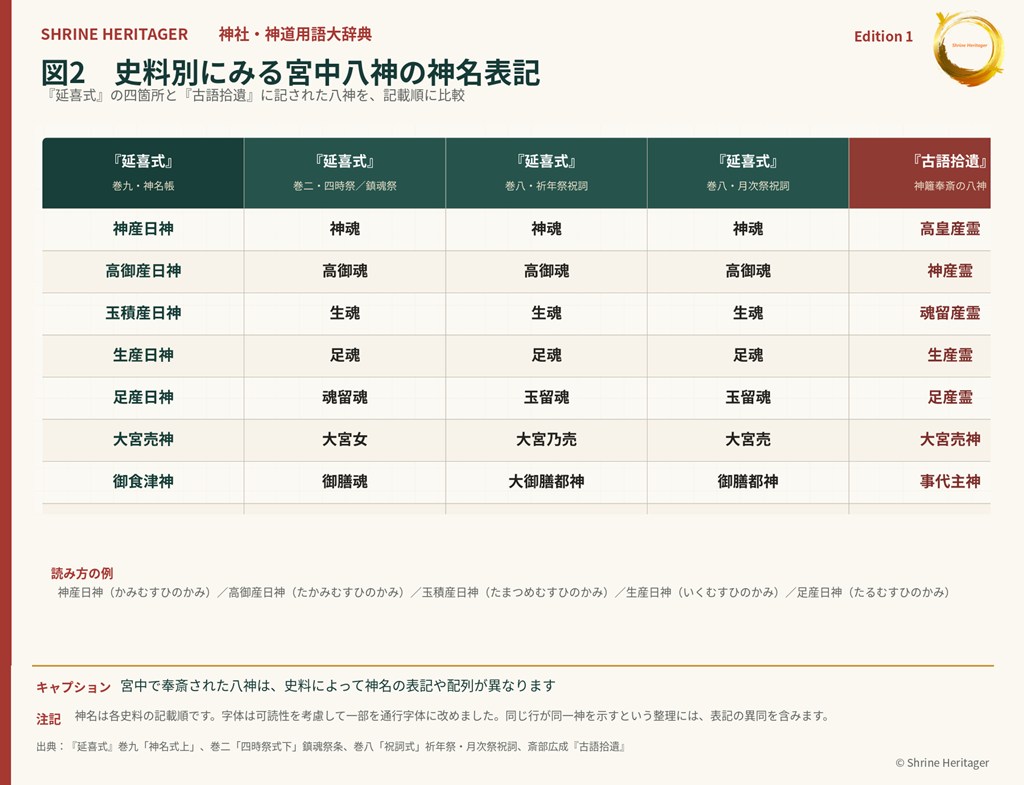
Task: Click the gold Shrine Heritager circle logo
Action: (x=968, y=49)
